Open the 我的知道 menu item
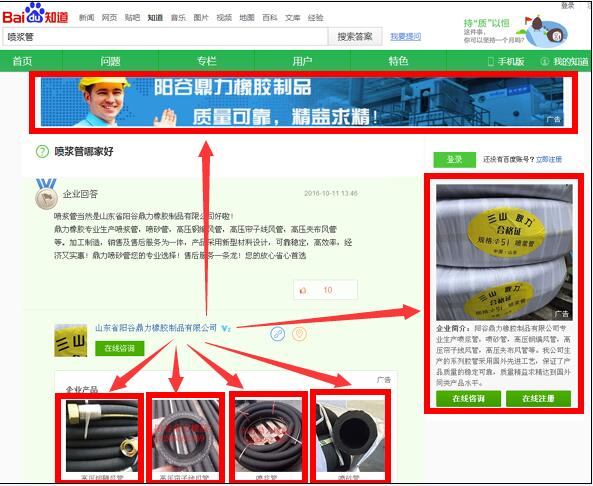The width and height of the screenshot is (593, 486). (565, 61)
